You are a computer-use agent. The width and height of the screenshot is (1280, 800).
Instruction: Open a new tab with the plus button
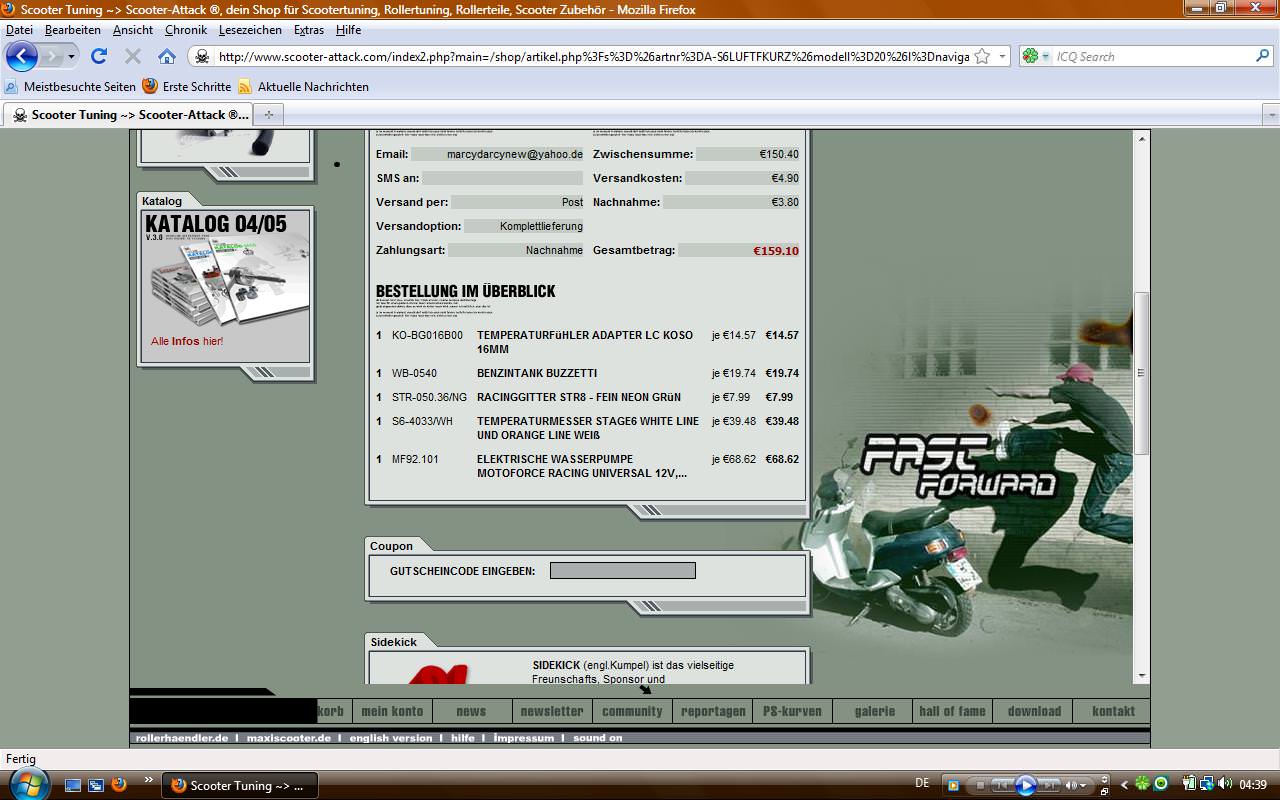tap(268, 115)
